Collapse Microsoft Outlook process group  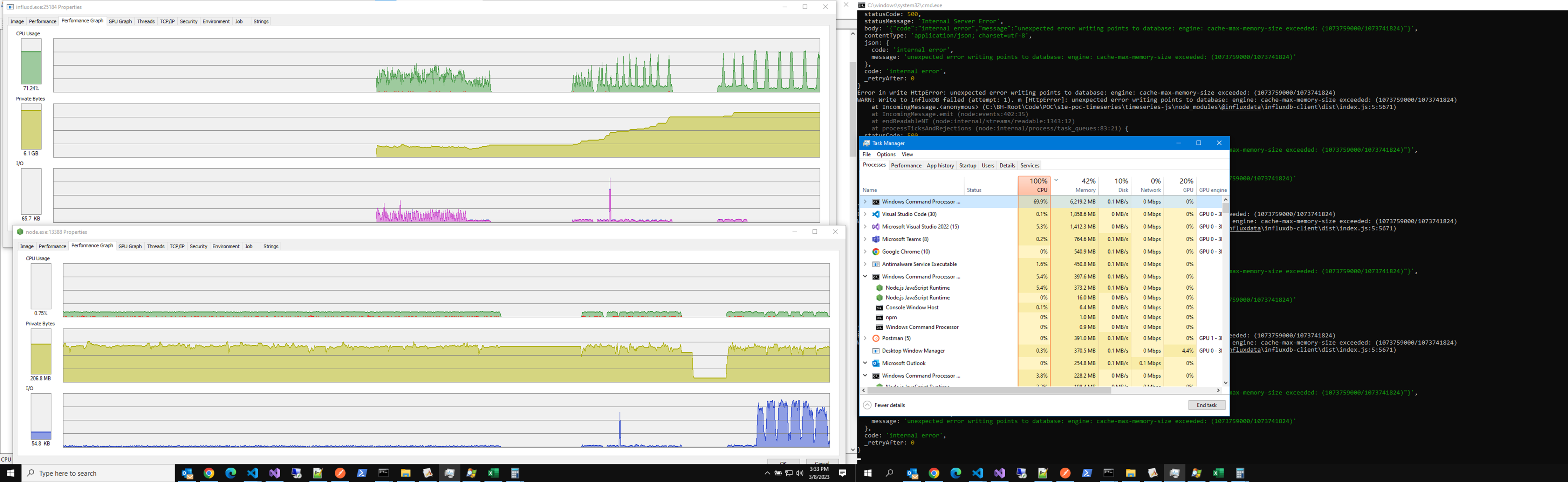865,363
